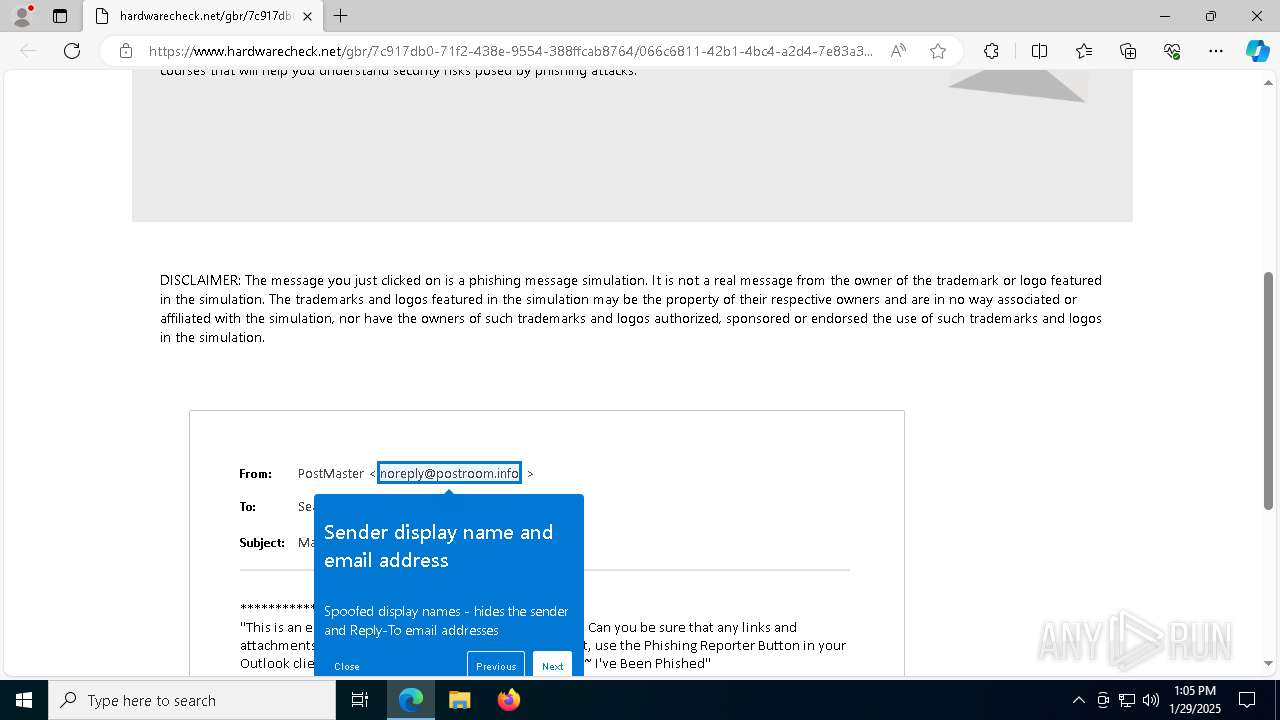Close the hardwarecheck.net tab
The width and height of the screenshot is (1280, 720).
click(307, 16)
